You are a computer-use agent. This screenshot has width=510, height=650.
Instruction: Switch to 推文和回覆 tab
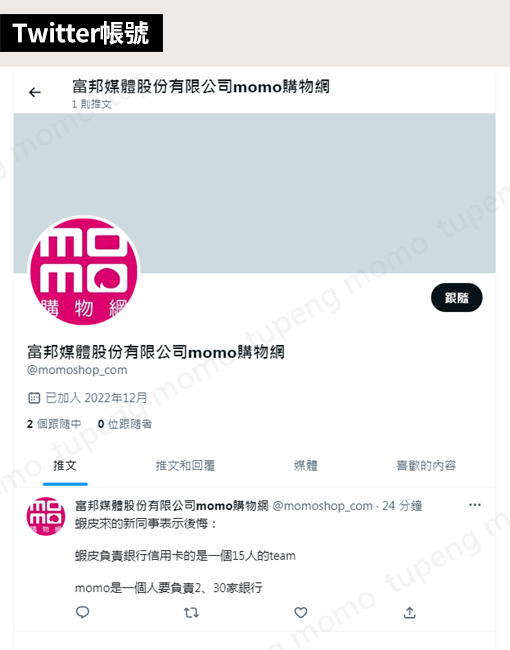coord(185,466)
